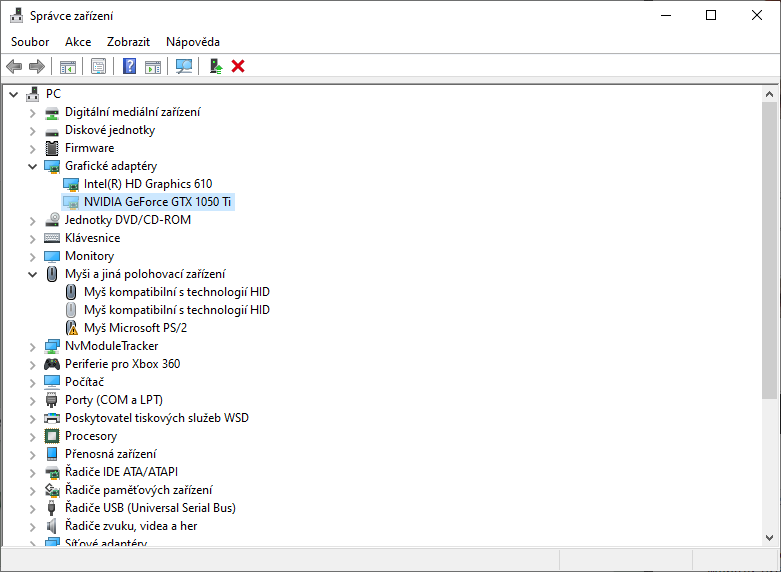Select the Porty (COM a LPT) label

pyautogui.click(x=114, y=400)
